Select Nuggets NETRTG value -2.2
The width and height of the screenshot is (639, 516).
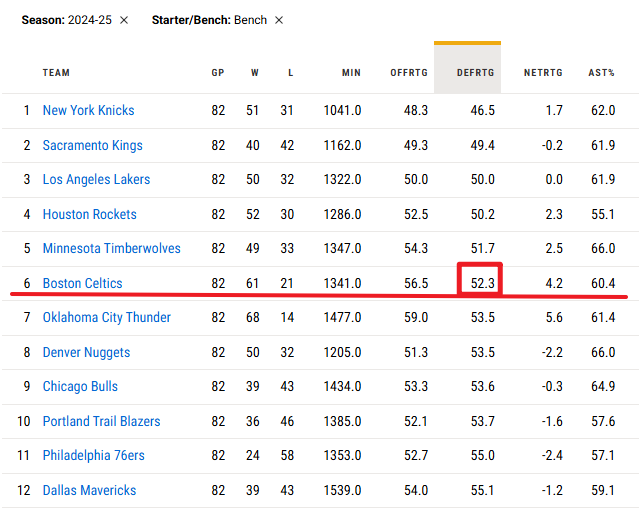pos(552,353)
